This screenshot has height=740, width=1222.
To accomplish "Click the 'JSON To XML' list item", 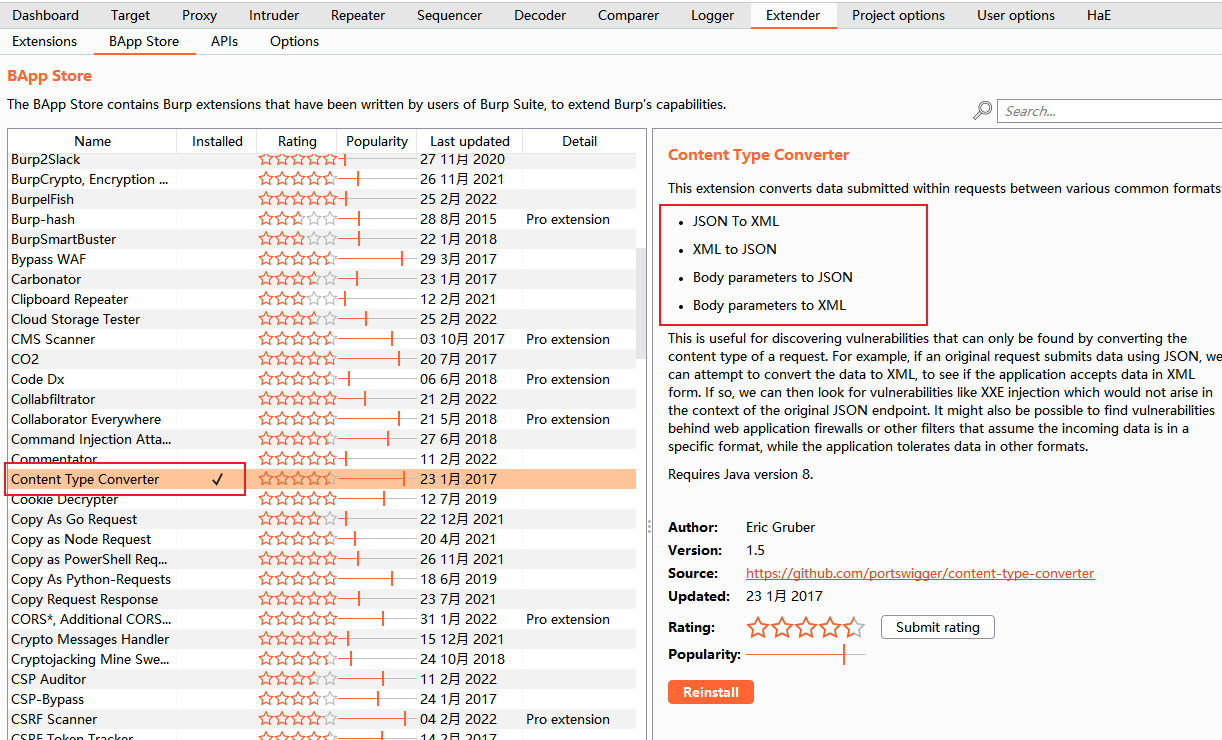I will 735,221.
